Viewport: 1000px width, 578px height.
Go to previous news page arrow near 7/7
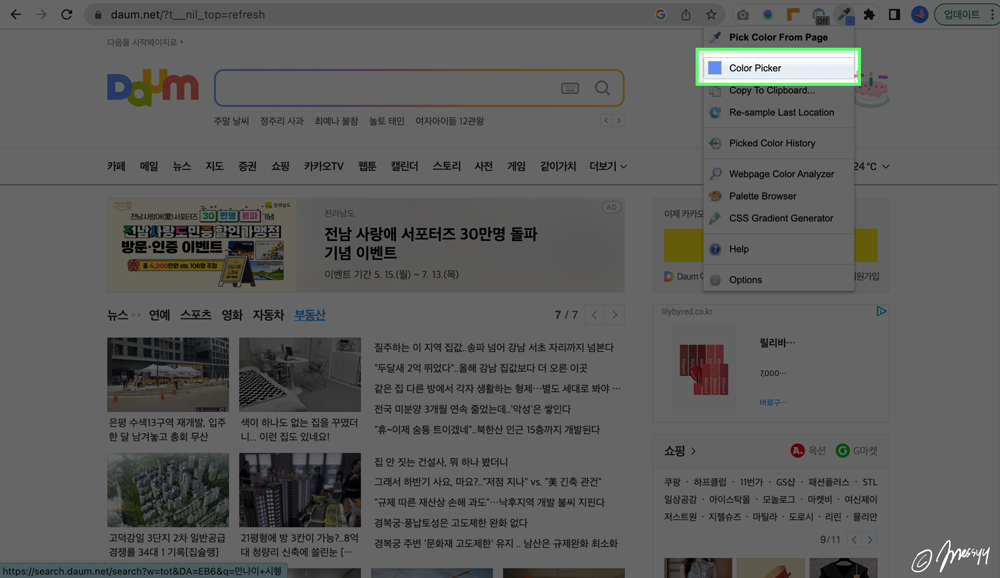pos(594,315)
